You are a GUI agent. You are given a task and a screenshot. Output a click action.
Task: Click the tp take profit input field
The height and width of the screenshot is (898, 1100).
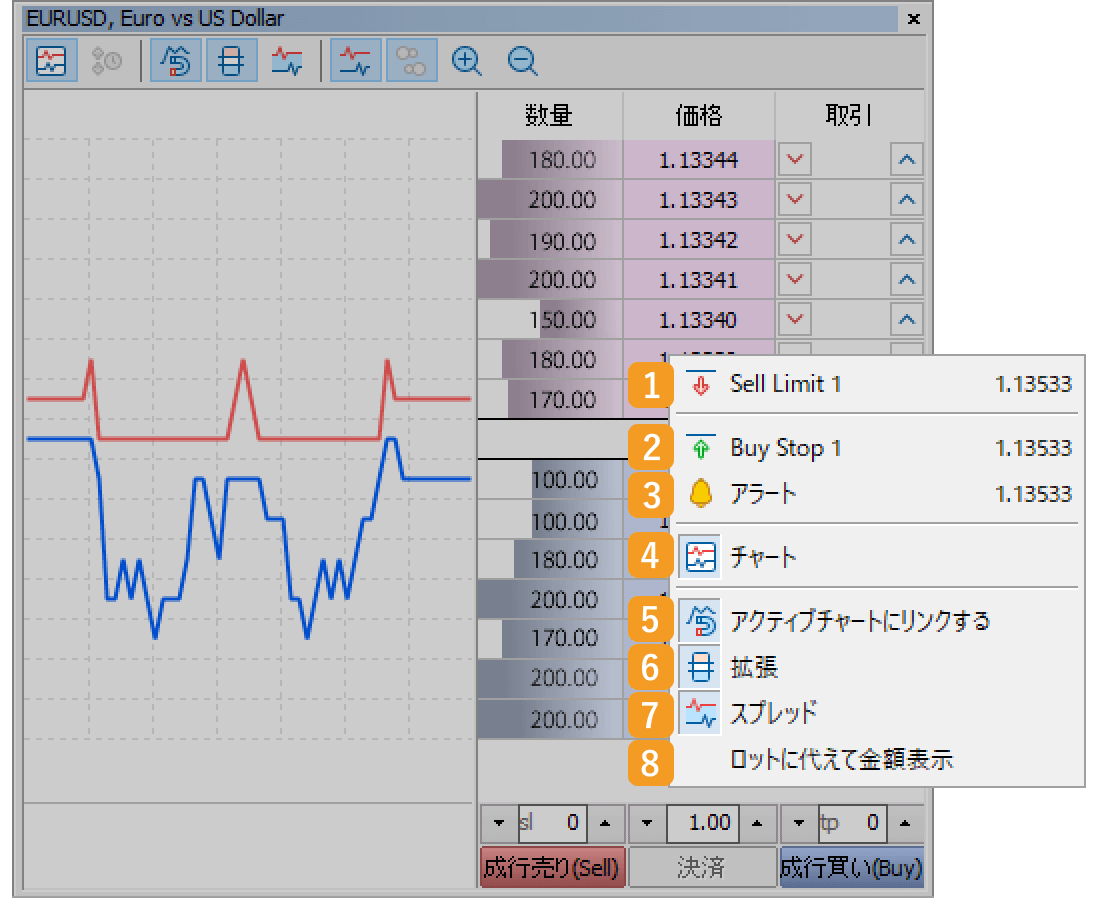point(852,823)
